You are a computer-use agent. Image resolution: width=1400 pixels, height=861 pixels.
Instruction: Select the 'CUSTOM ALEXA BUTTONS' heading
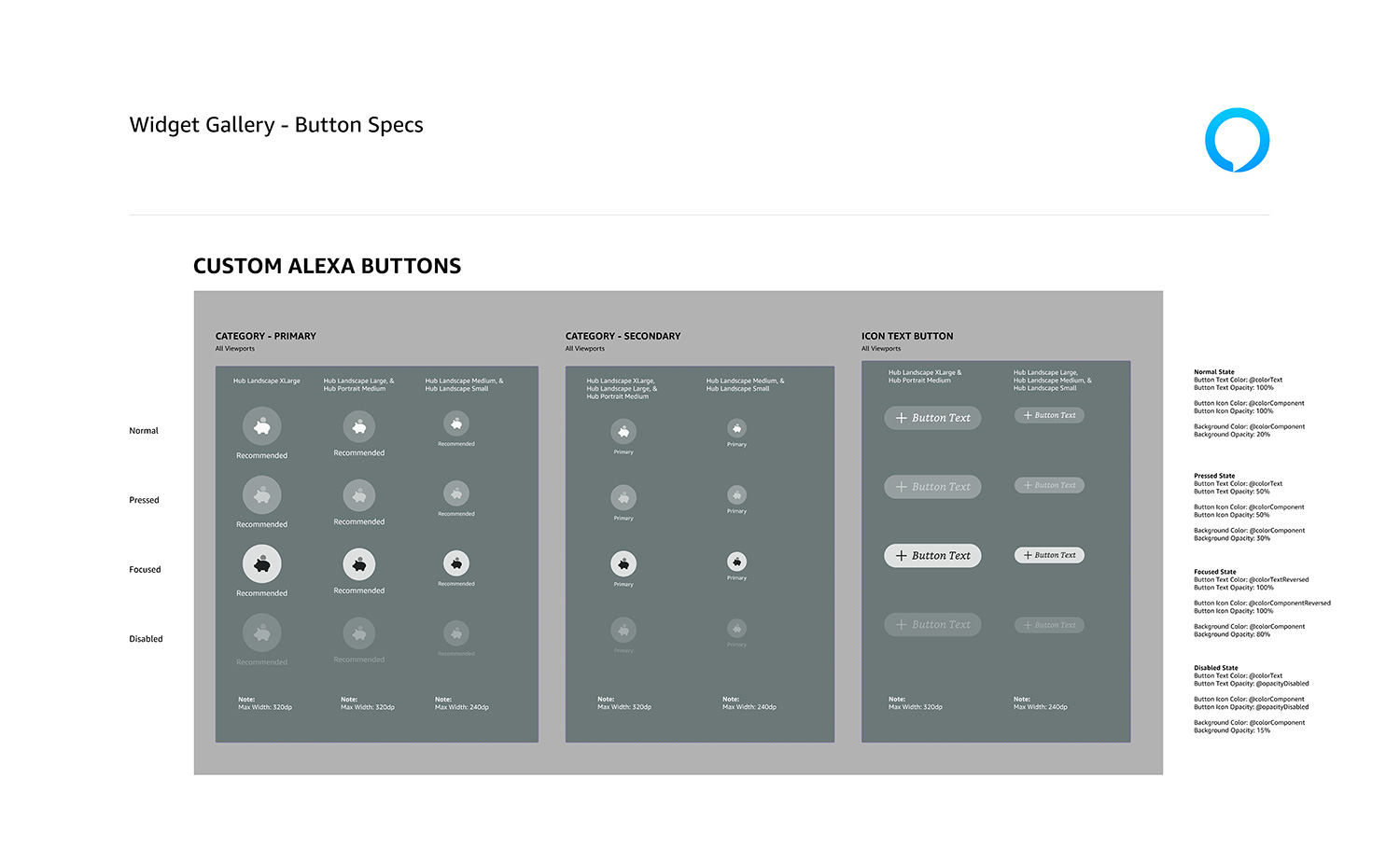(327, 267)
